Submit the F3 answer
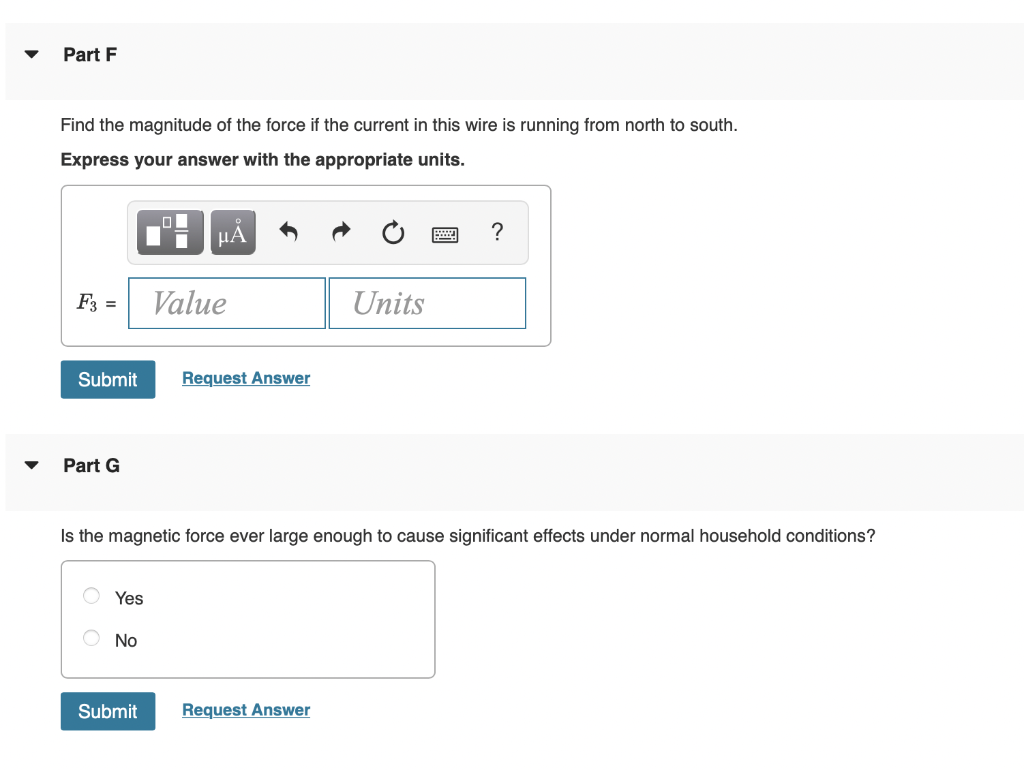 point(107,379)
